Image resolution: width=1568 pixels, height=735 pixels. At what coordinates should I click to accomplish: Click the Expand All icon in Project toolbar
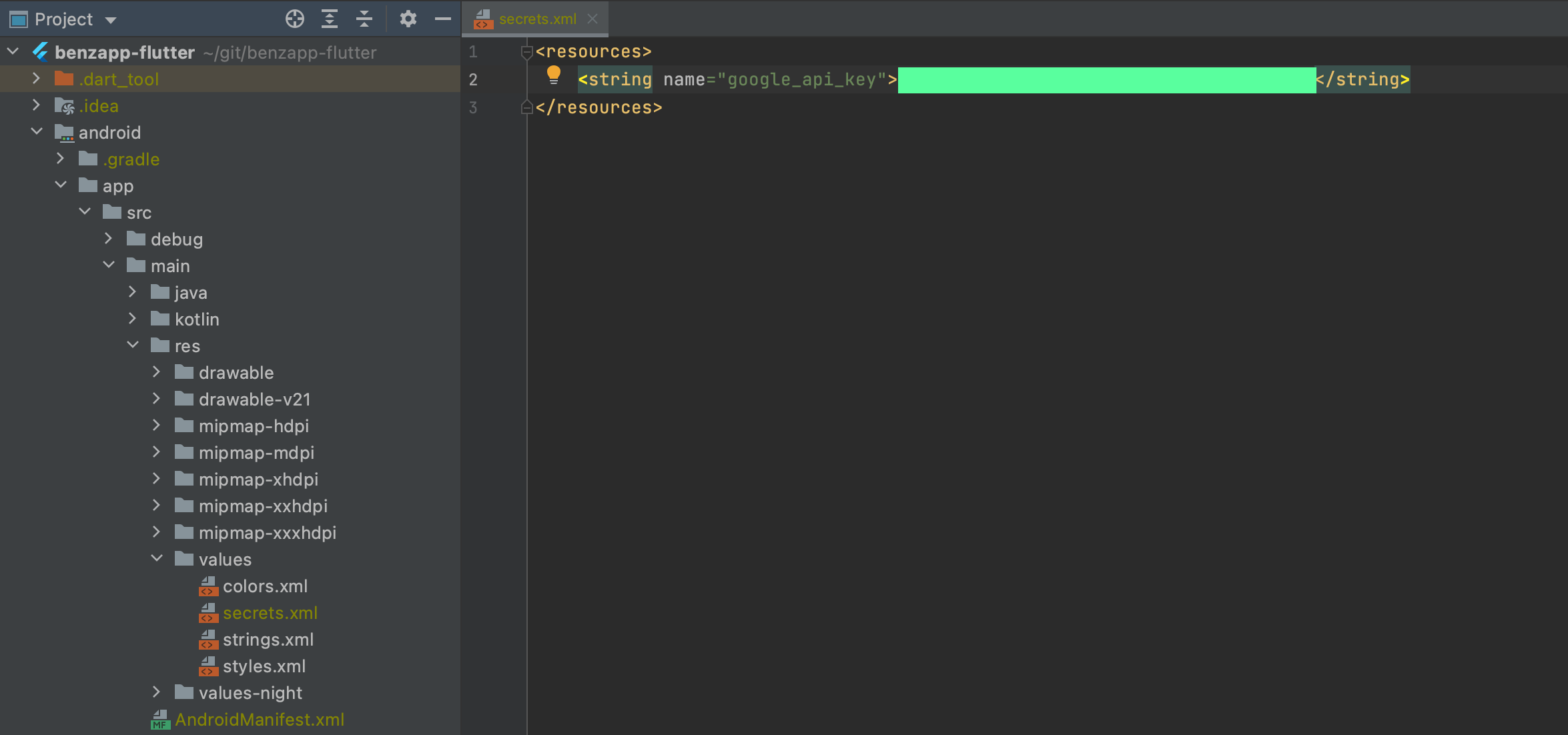[x=330, y=19]
